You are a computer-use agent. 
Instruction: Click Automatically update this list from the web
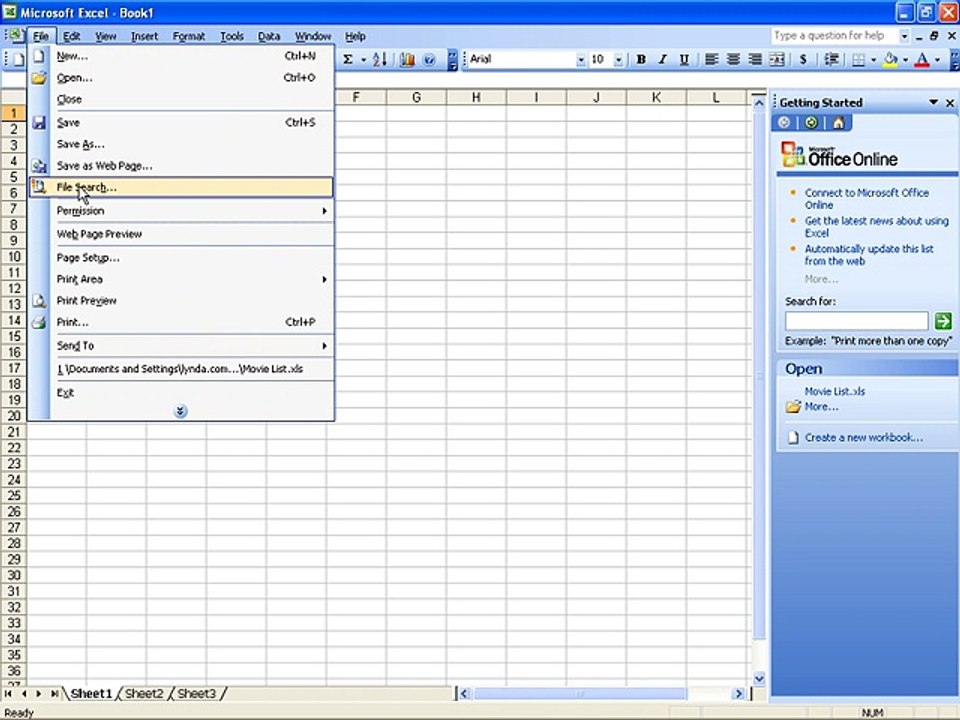869,255
